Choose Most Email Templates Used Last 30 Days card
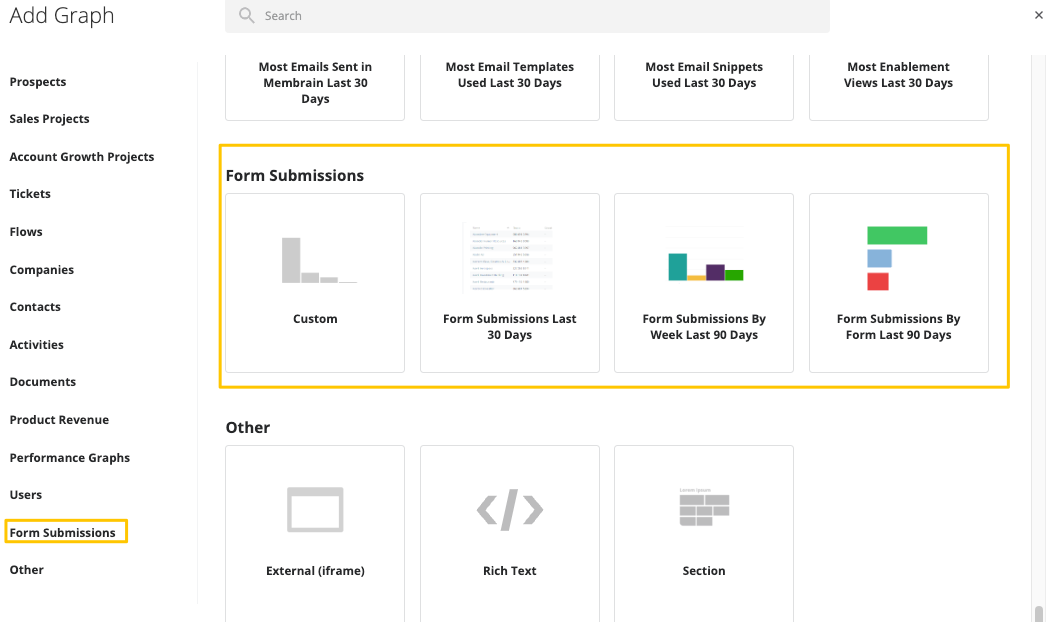The image size is (1051, 622). coord(509,87)
